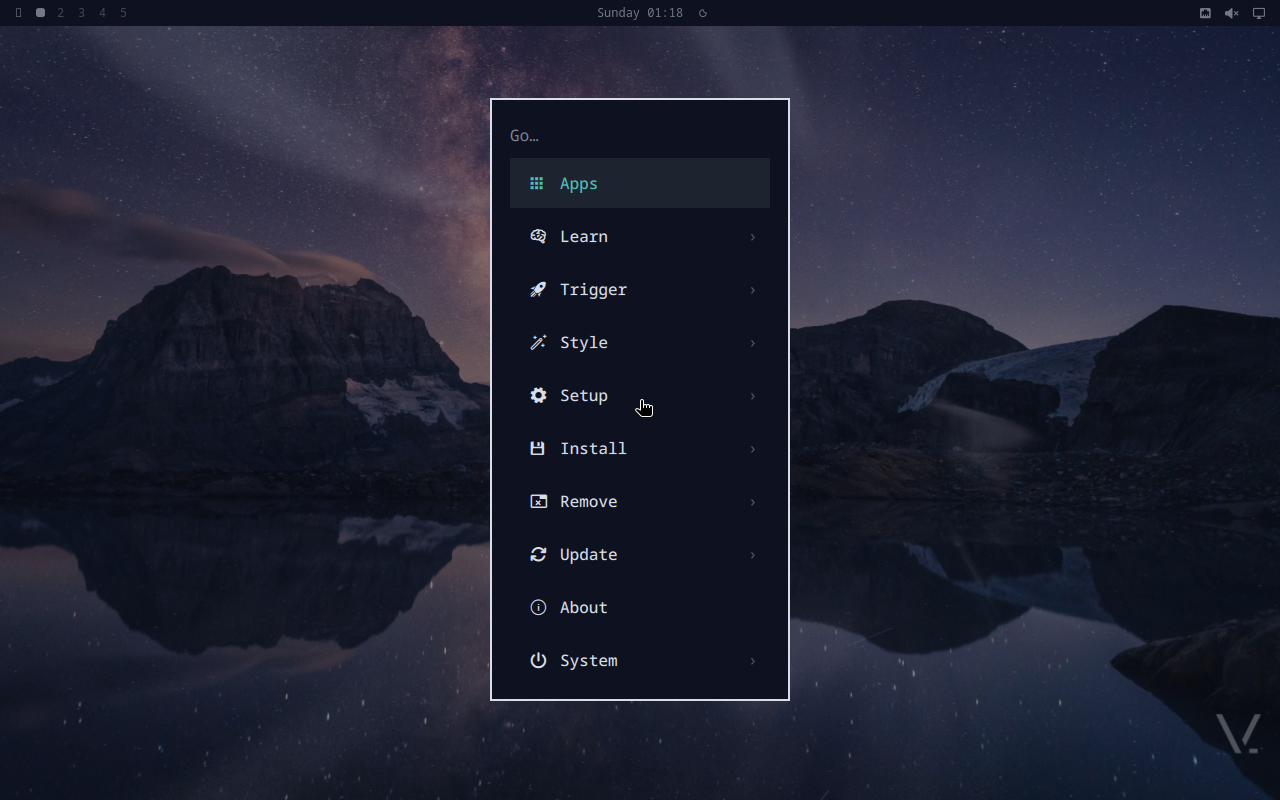
Task: Expand the Remove submenu chevron
Action: 752,502
